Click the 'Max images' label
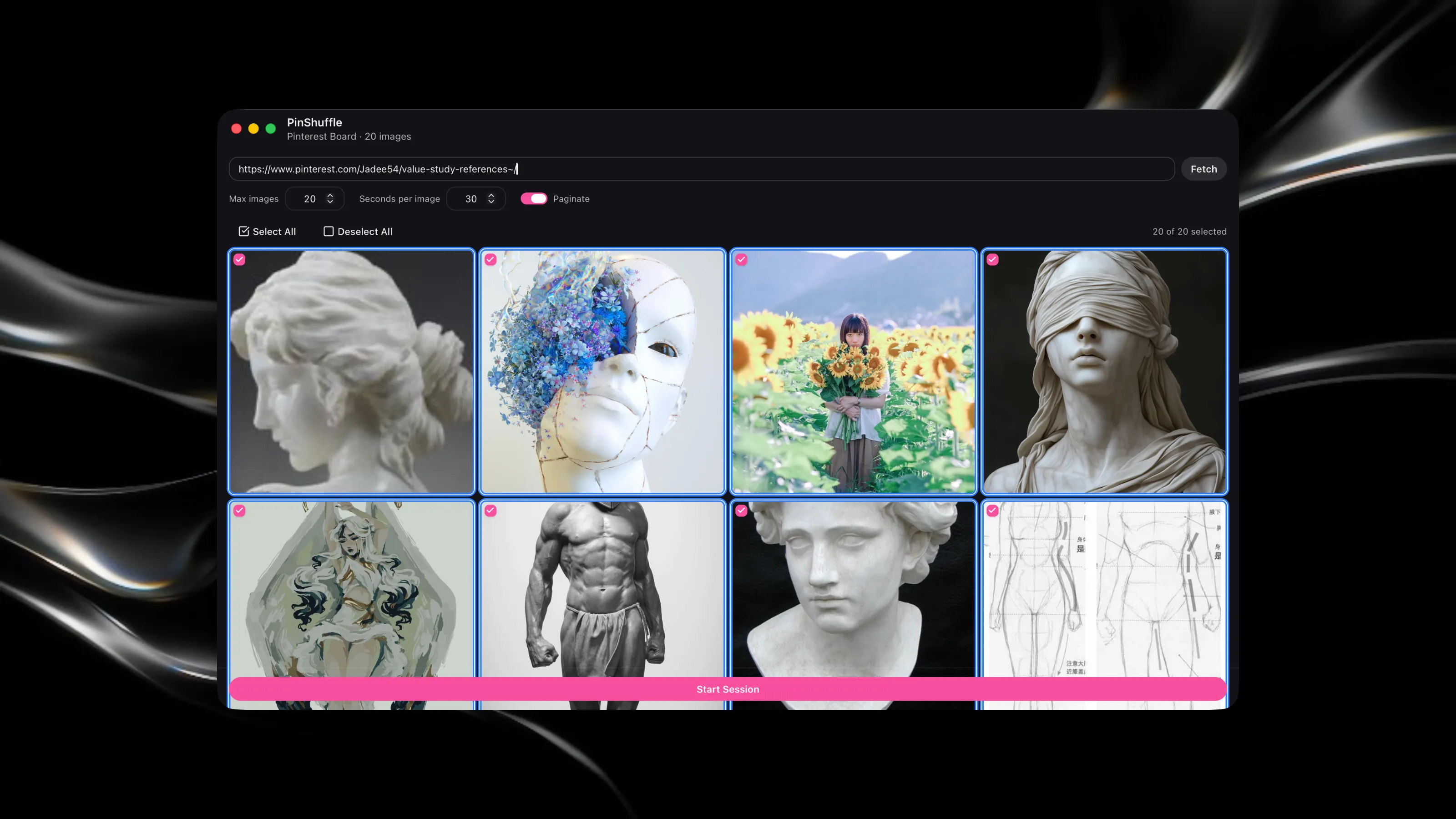Screen dimensions: 1456x819 [254, 199]
